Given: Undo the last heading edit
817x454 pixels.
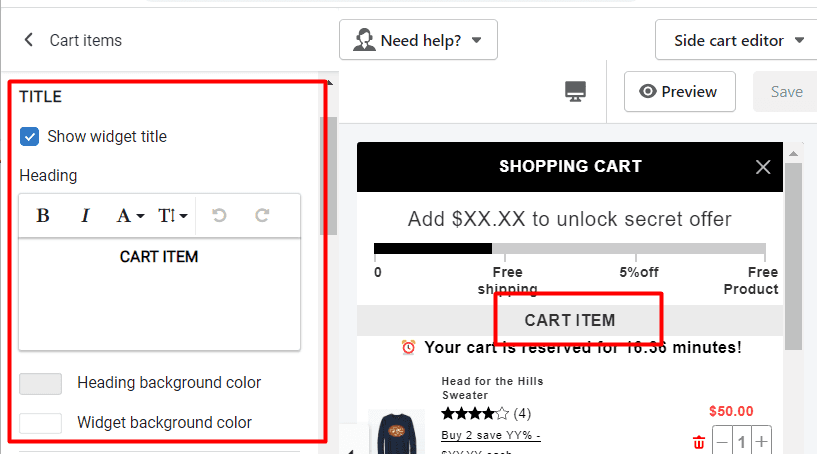Looking at the screenshot, I should click(219, 215).
